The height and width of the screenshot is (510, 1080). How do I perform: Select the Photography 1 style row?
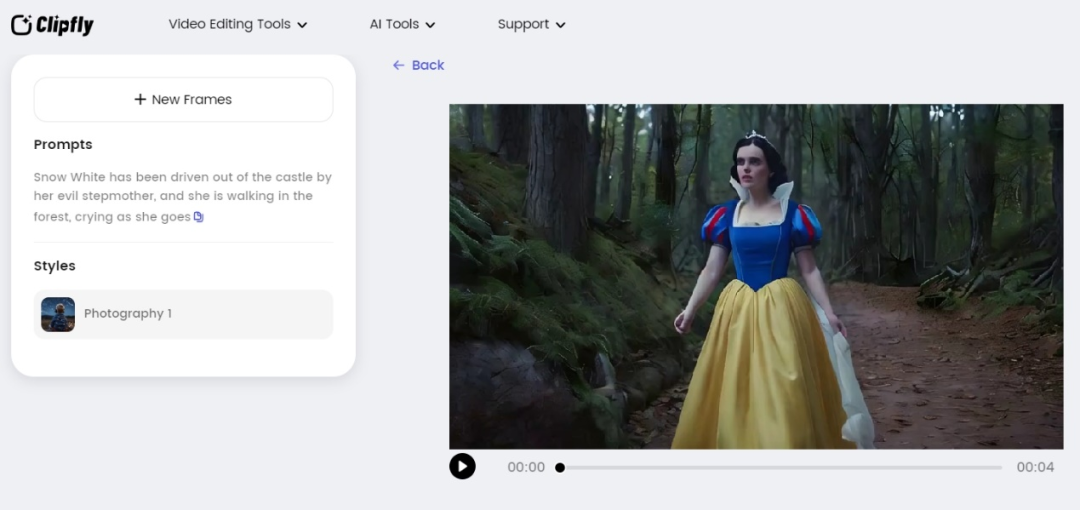click(183, 314)
